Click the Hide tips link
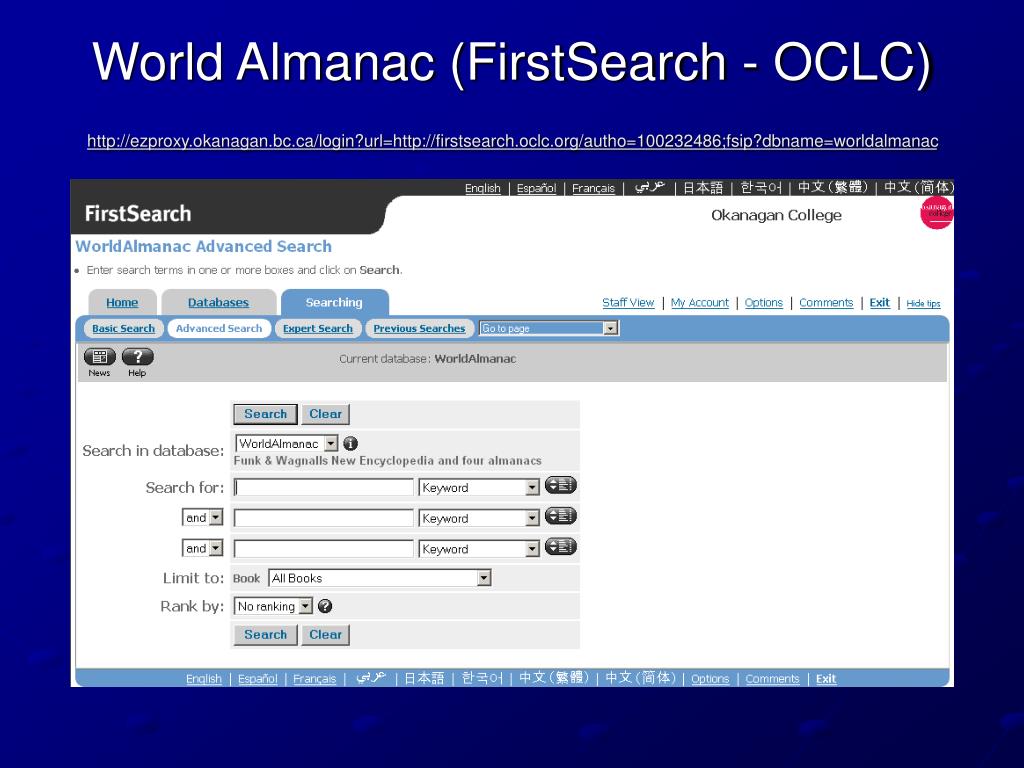 [x=923, y=303]
